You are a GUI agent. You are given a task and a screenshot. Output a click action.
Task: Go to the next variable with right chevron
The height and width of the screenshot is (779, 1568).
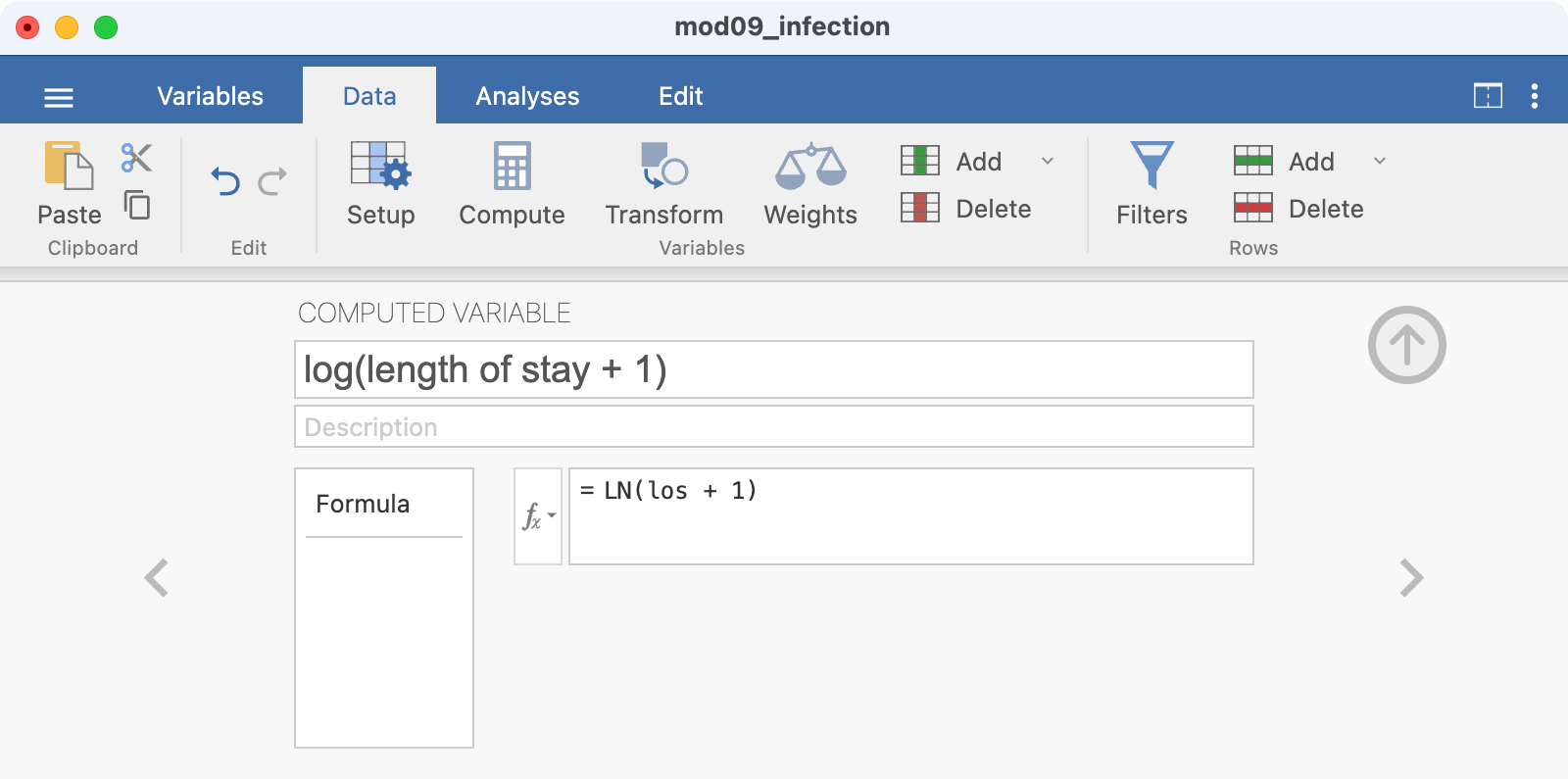click(1411, 578)
